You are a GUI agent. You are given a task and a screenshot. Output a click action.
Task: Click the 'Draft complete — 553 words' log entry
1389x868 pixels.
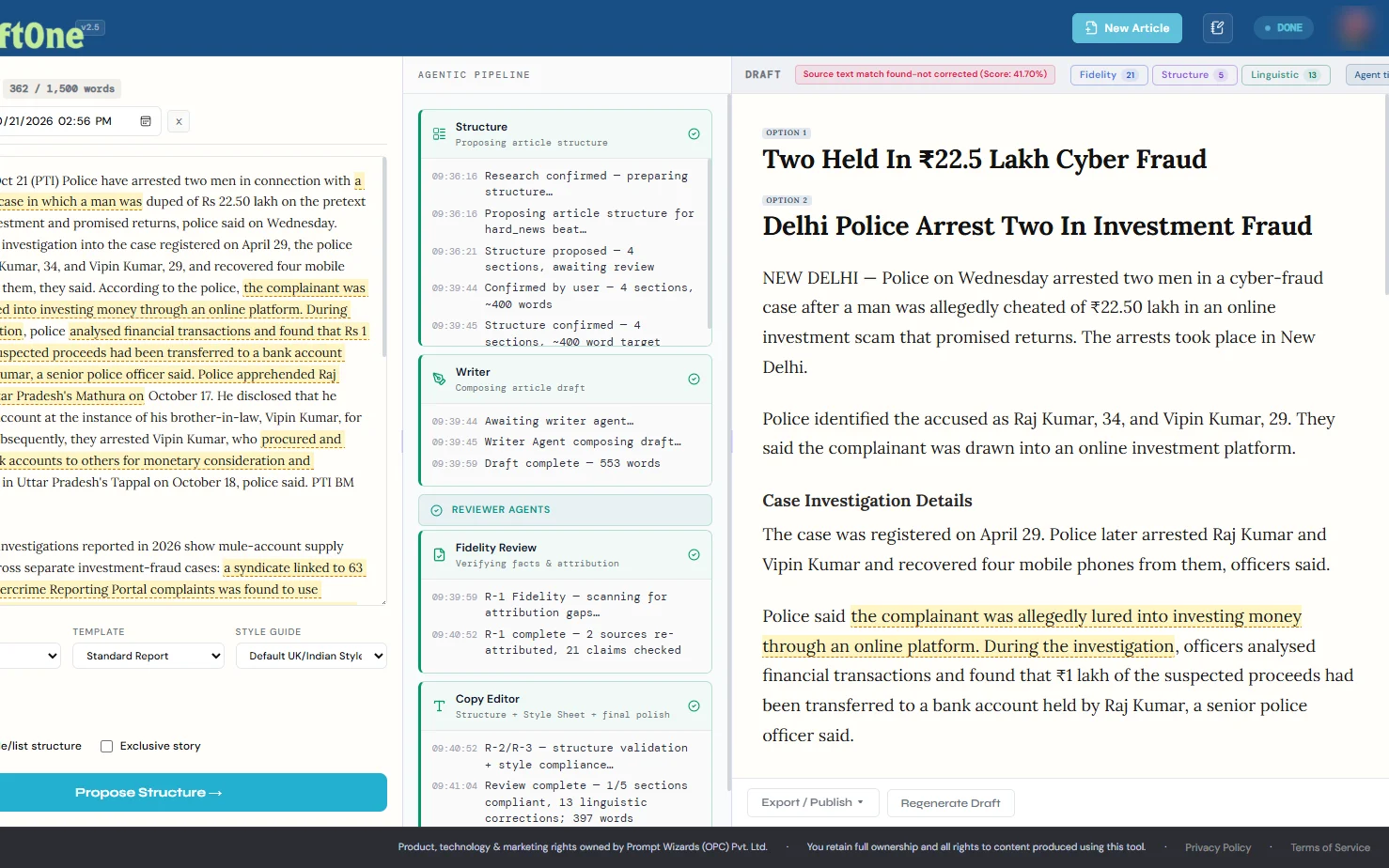(x=572, y=464)
